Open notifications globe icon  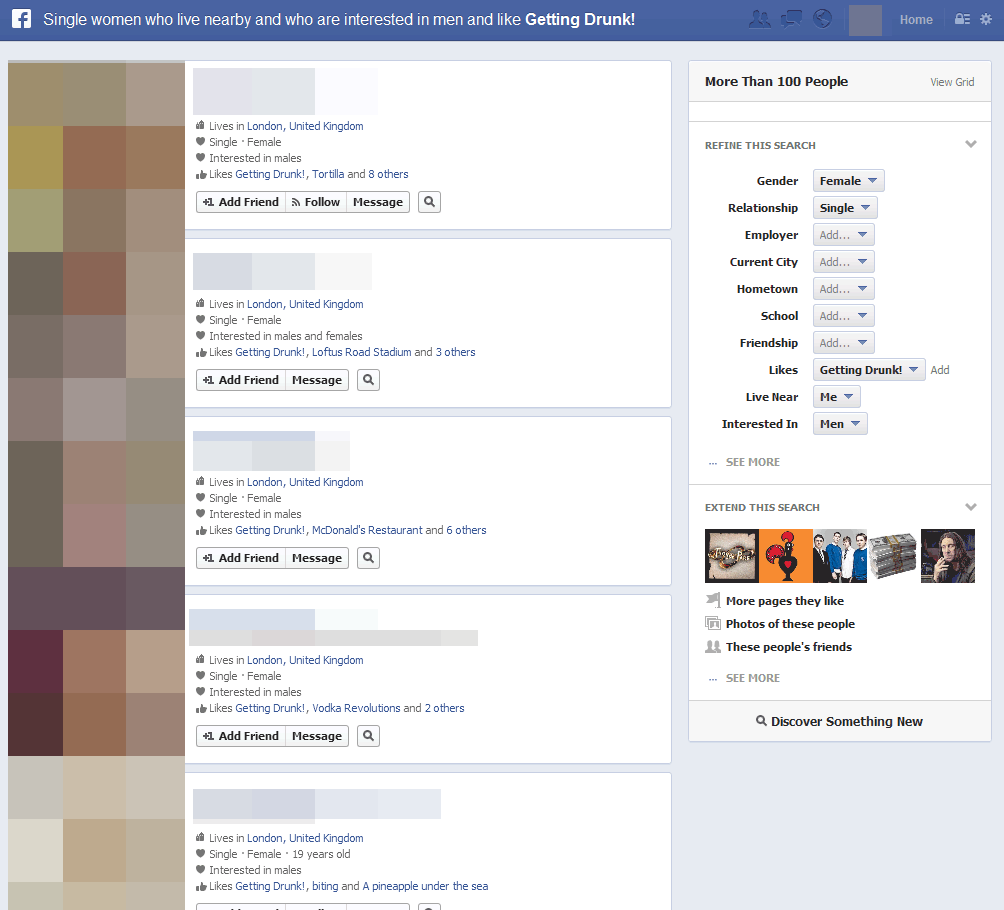pos(822,19)
